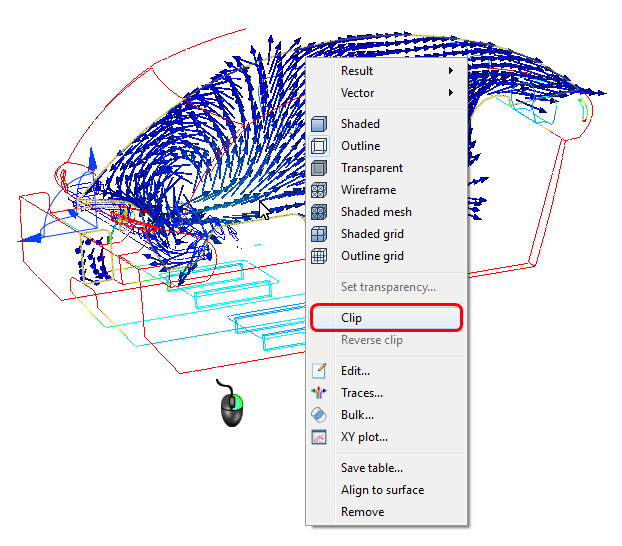Click the XY plot chart icon
Screen dimensions: 622x546
click(319, 437)
